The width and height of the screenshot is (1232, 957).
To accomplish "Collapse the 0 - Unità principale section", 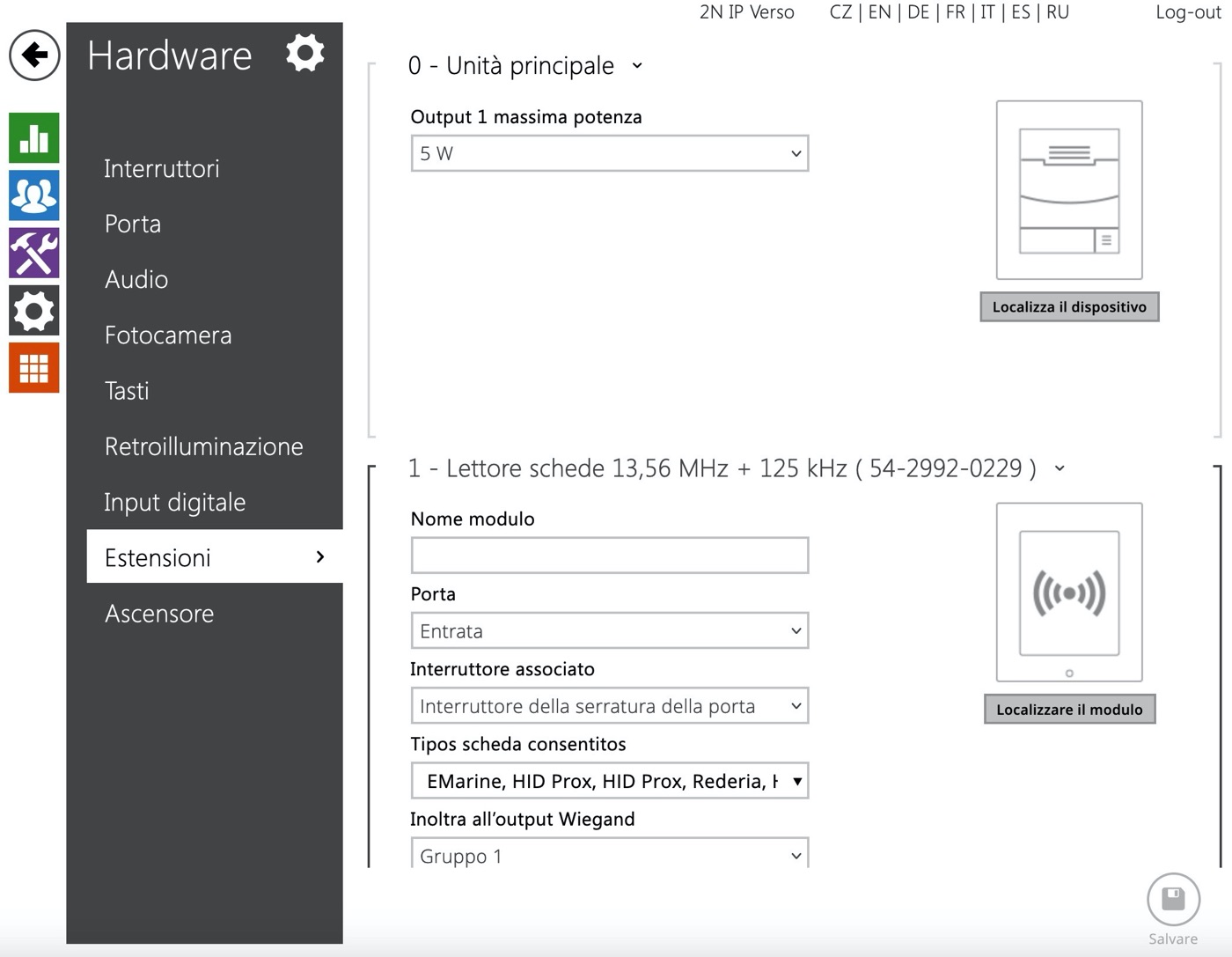I will click(637, 66).
